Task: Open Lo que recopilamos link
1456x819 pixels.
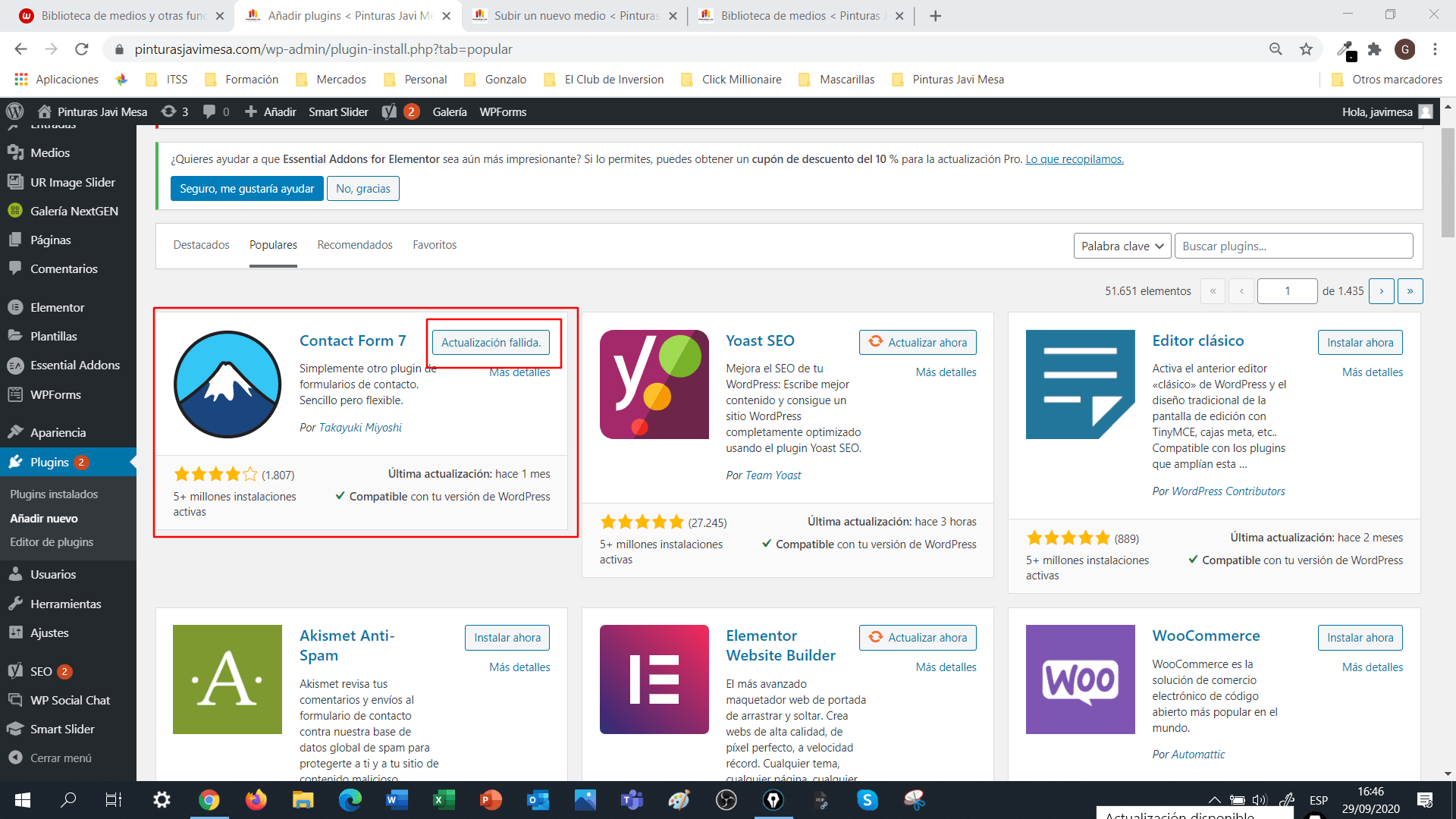Action: [x=1075, y=159]
